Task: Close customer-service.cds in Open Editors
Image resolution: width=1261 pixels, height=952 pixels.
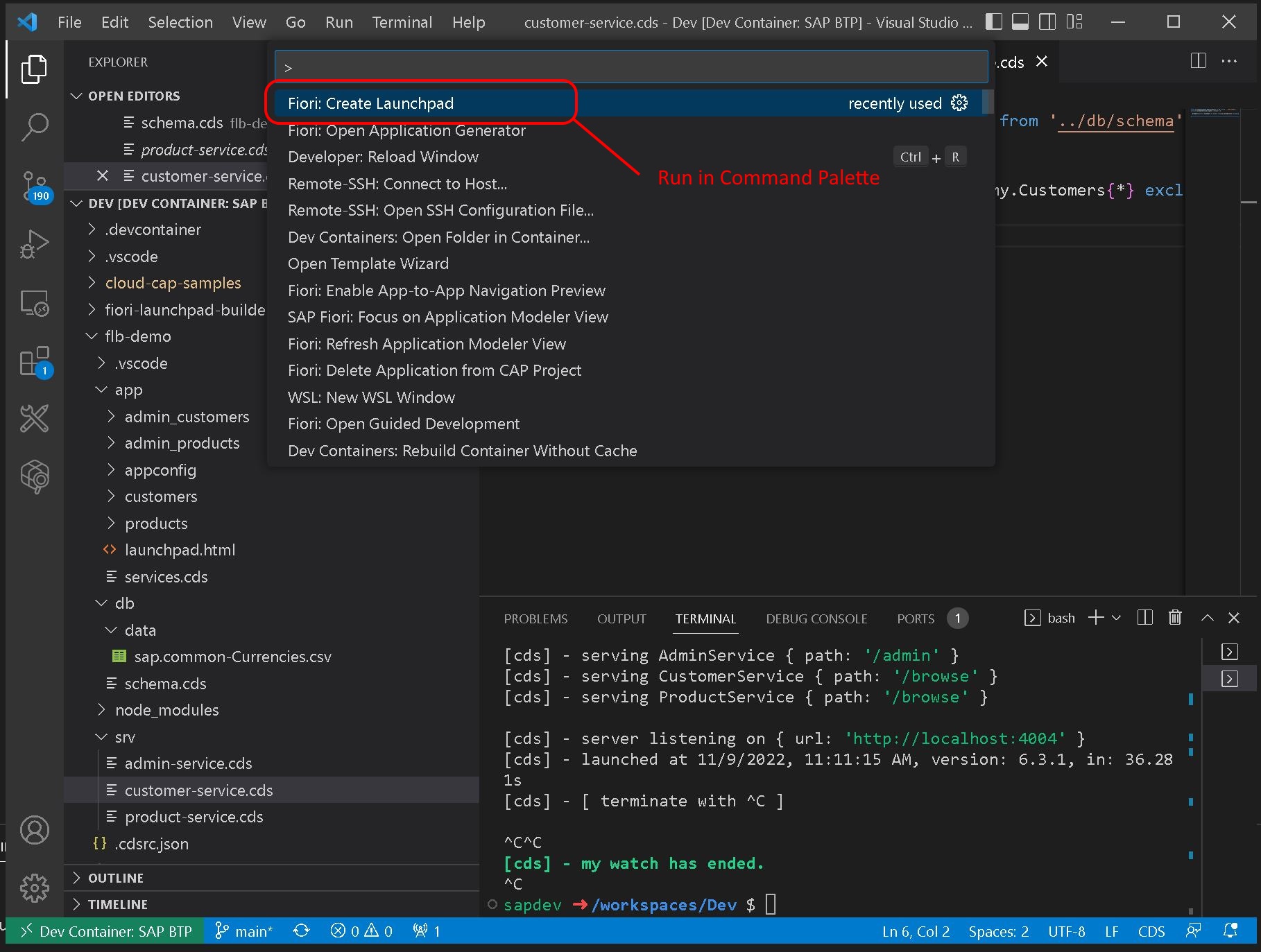Action: click(x=103, y=176)
